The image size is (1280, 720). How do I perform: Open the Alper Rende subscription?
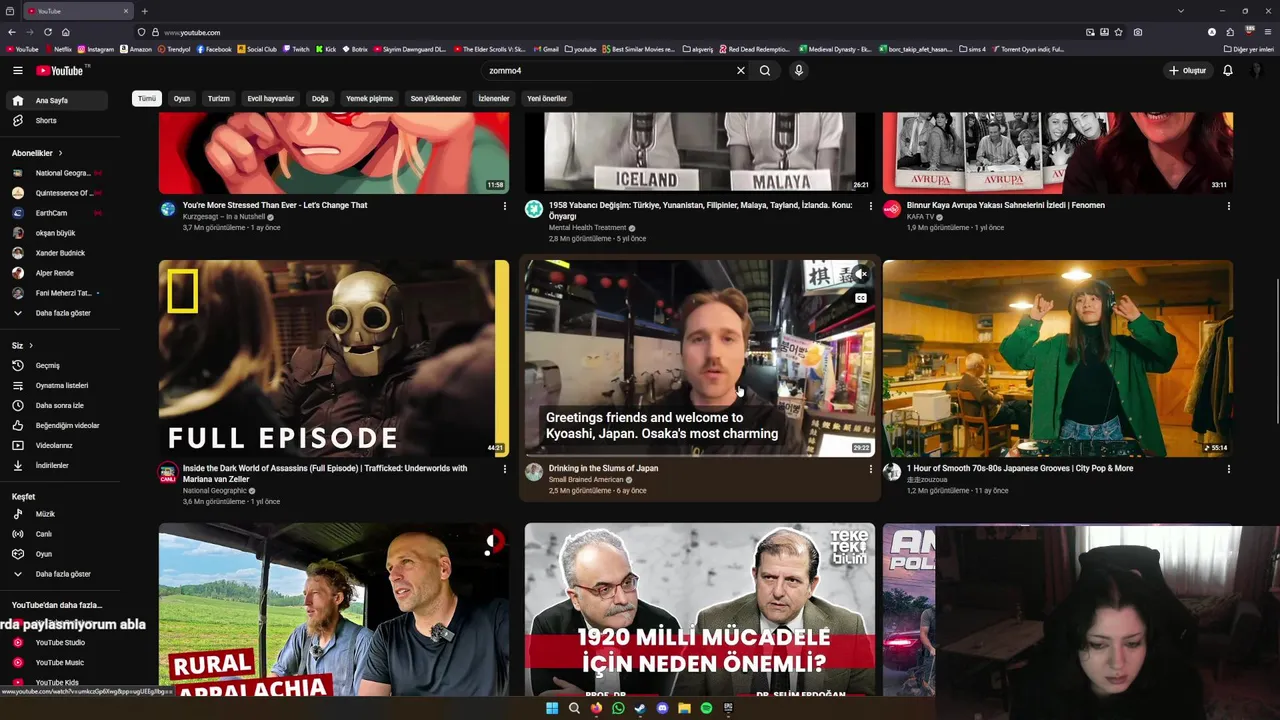pyautogui.click(x=56, y=273)
